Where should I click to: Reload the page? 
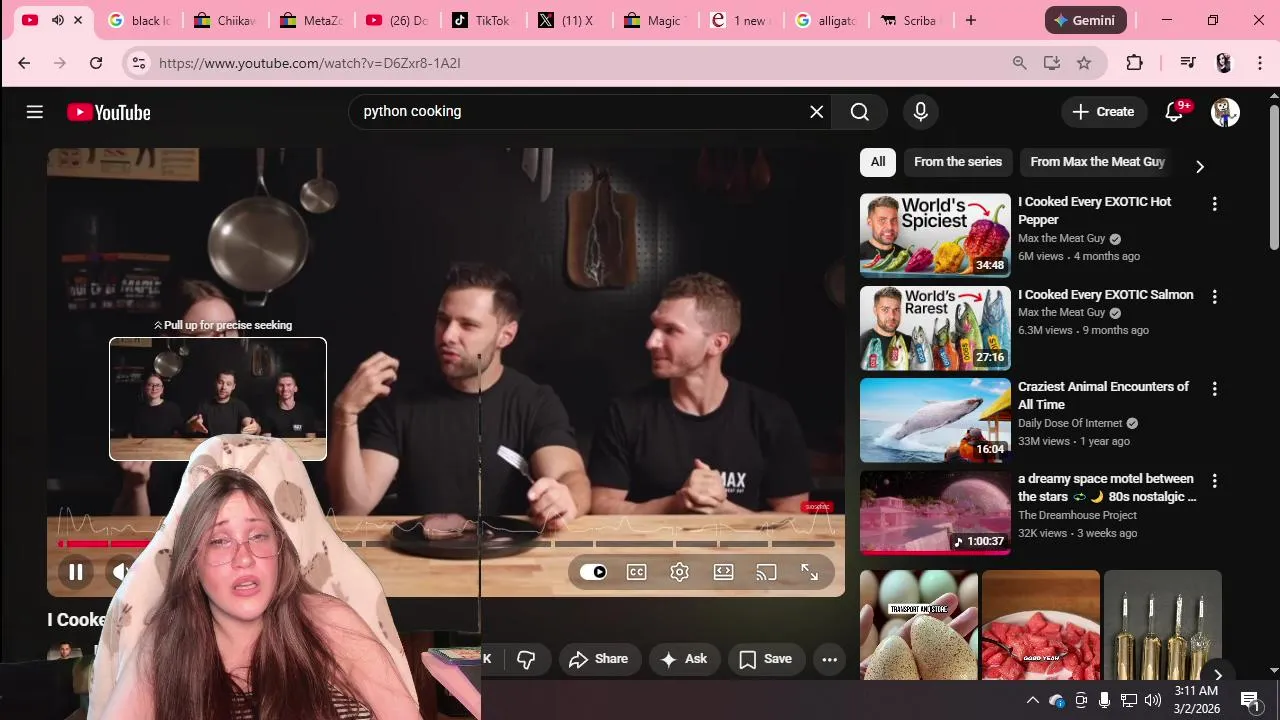coord(96,63)
